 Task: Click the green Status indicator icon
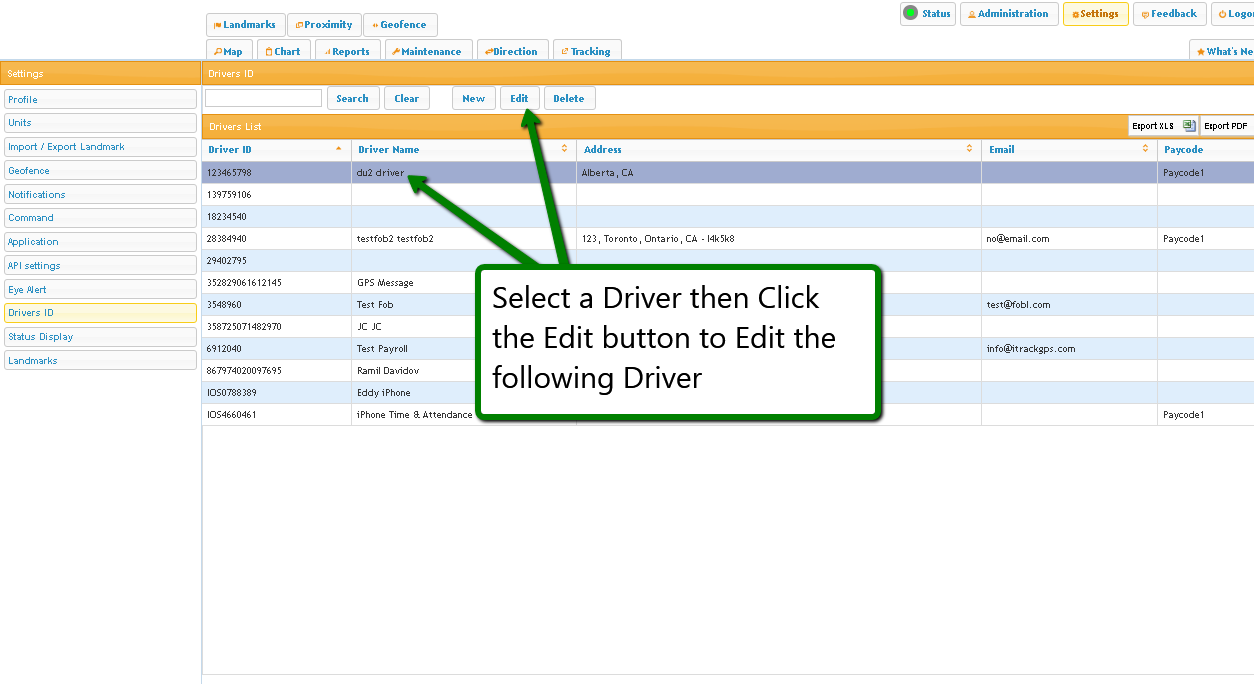coord(910,13)
